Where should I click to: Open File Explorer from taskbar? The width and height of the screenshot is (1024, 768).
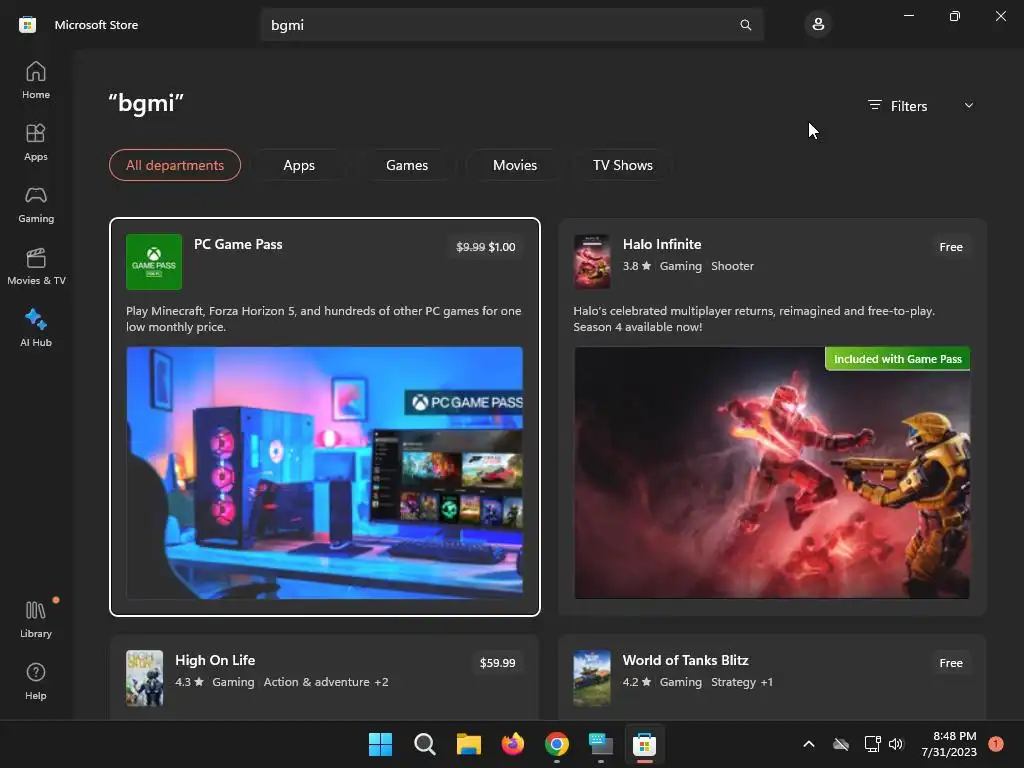(x=469, y=744)
